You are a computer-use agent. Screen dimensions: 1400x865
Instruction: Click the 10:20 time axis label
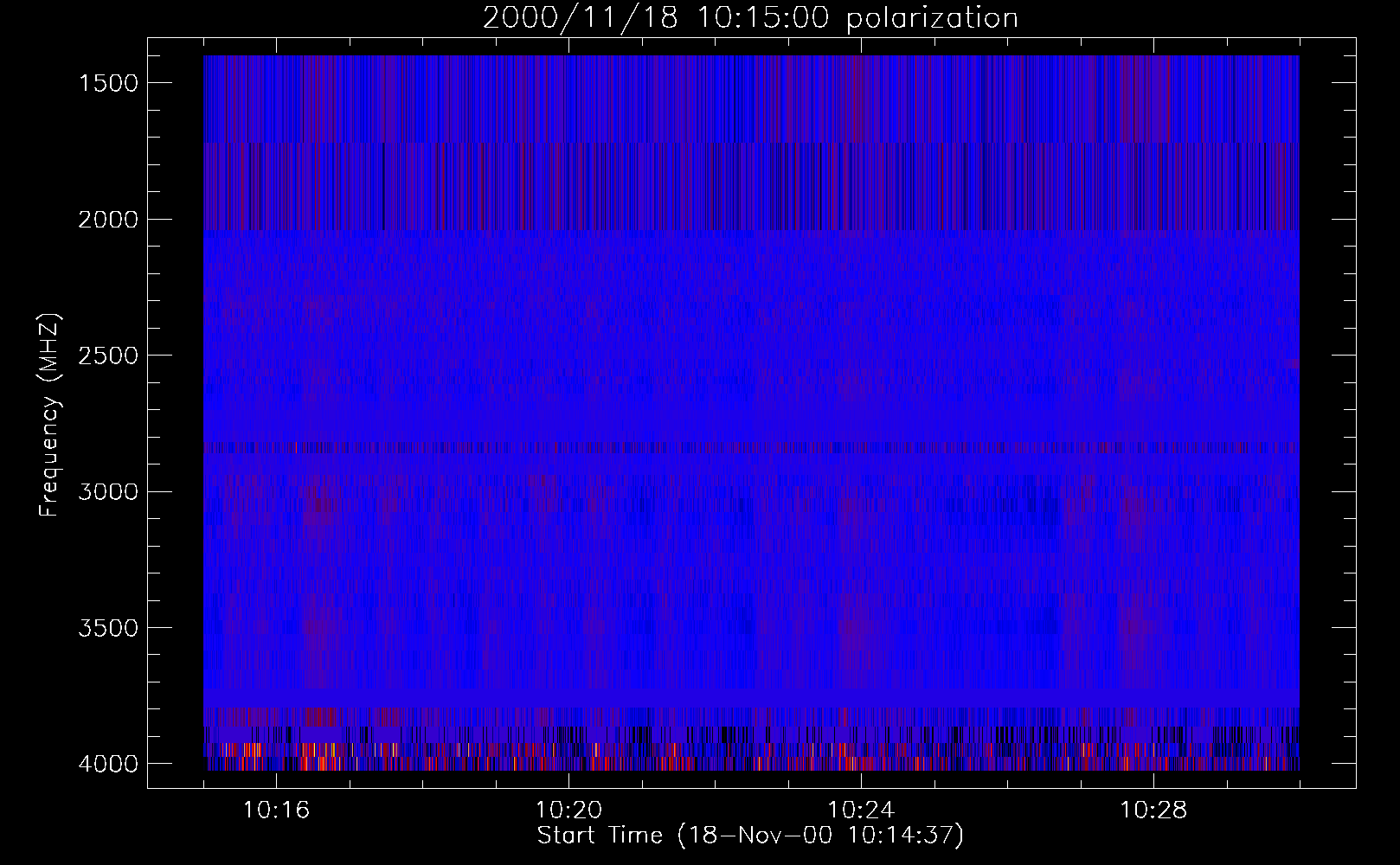pos(568,811)
